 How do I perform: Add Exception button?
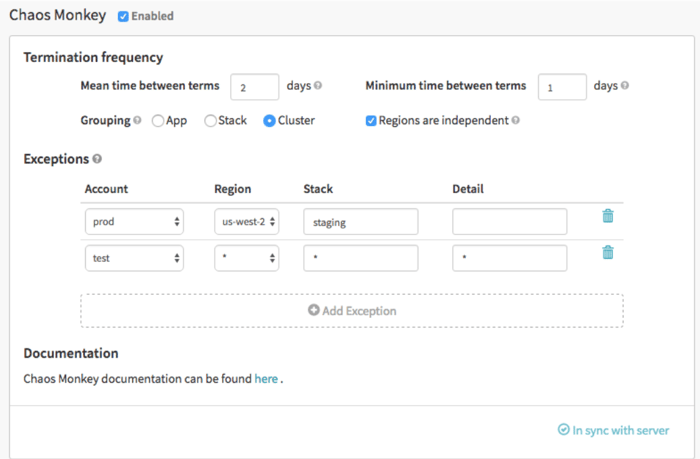pos(352,311)
